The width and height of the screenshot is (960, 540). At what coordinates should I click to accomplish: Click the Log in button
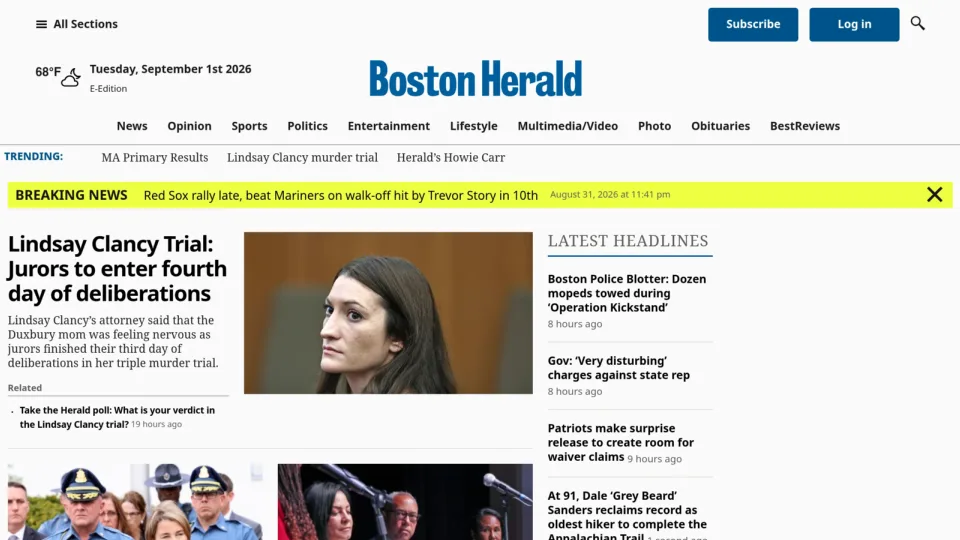coord(854,24)
